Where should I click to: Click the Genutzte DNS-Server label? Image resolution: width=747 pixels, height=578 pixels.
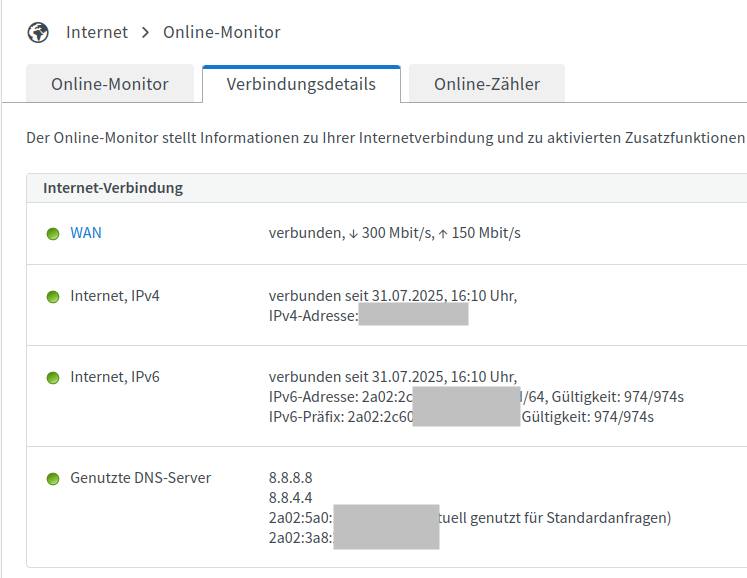(x=140, y=478)
